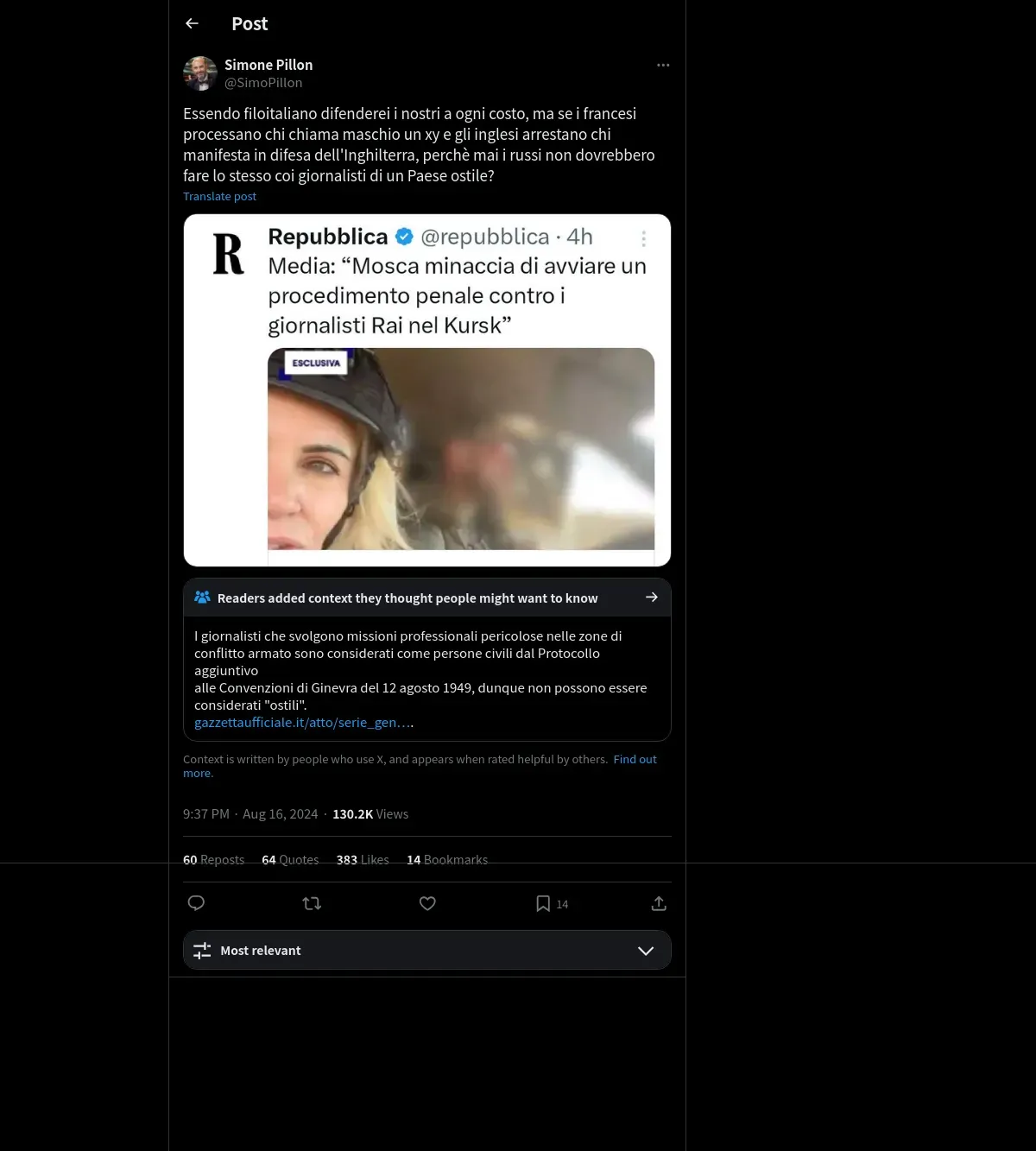Image resolution: width=1036 pixels, height=1151 pixels.
Task: Open context note details arrow
Action: pyautogui.click(x=652, y=598)
